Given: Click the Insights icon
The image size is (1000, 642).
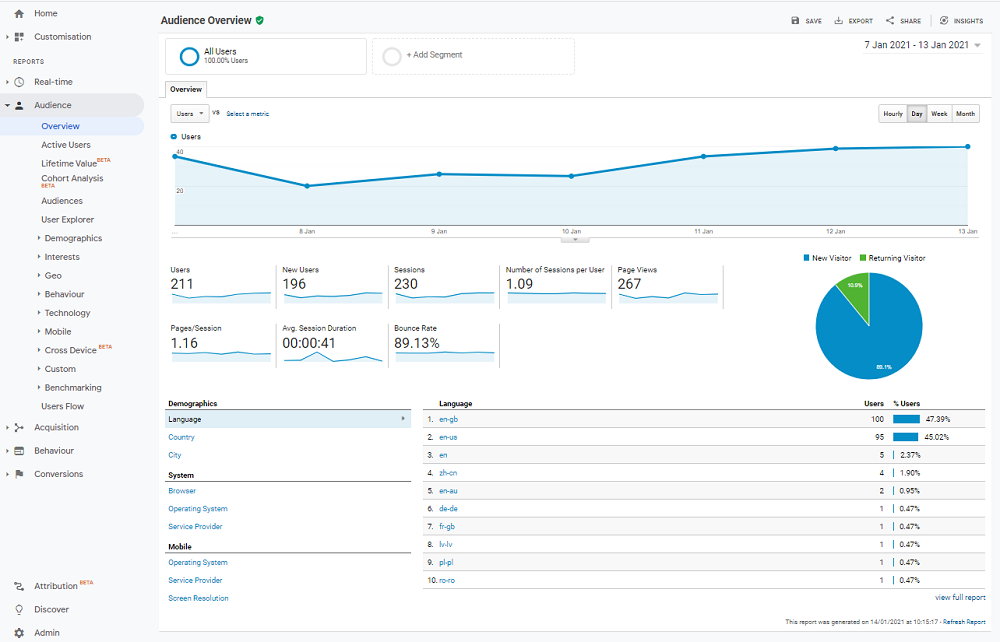Looking at the screenshot, I should point(944,21).
